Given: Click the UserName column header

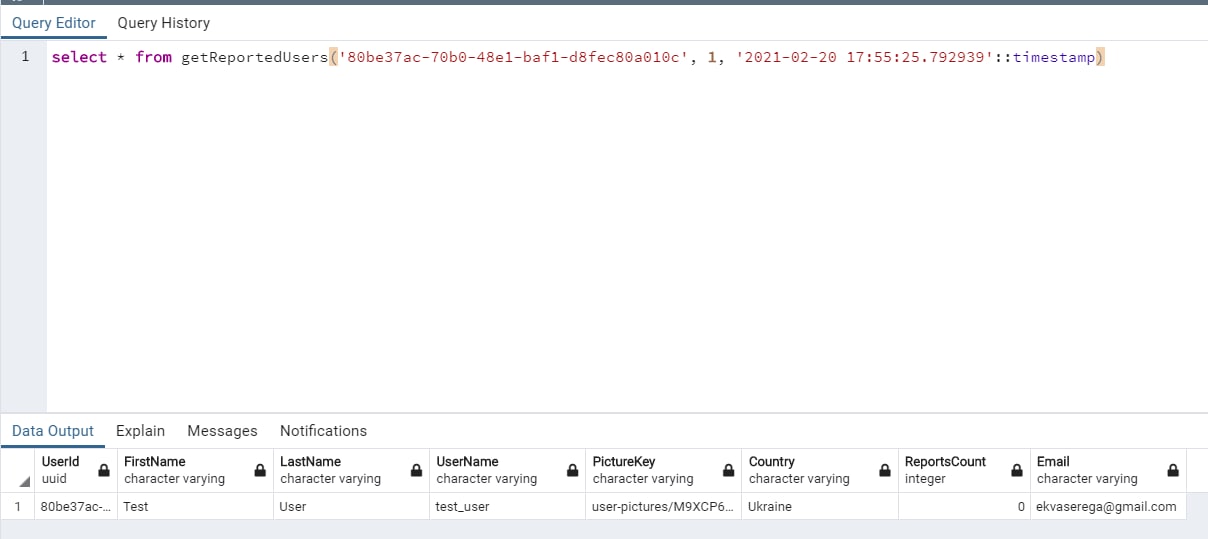Looking at the screenshot, I should click(507, 470).
